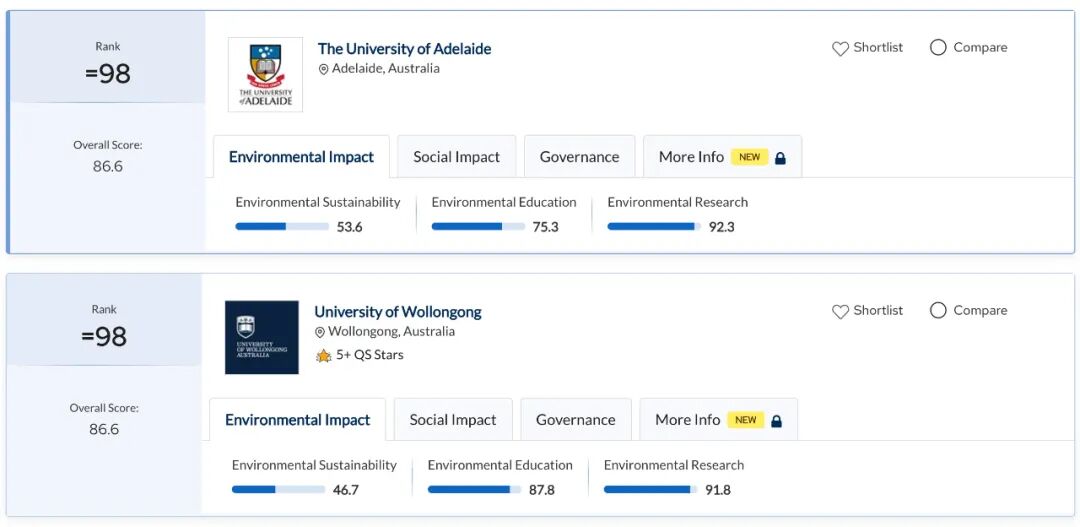Click the University of Wollongong logo
The height and width of the screenshot is (527, 1080).
click(x=262, y=337)
